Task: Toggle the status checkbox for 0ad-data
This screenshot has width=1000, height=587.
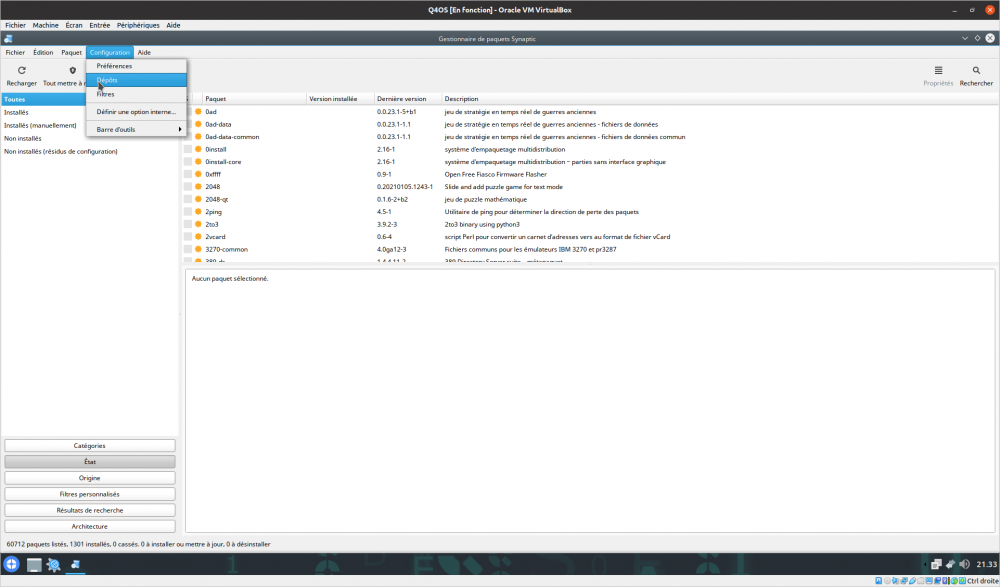Action: [187, 124]
